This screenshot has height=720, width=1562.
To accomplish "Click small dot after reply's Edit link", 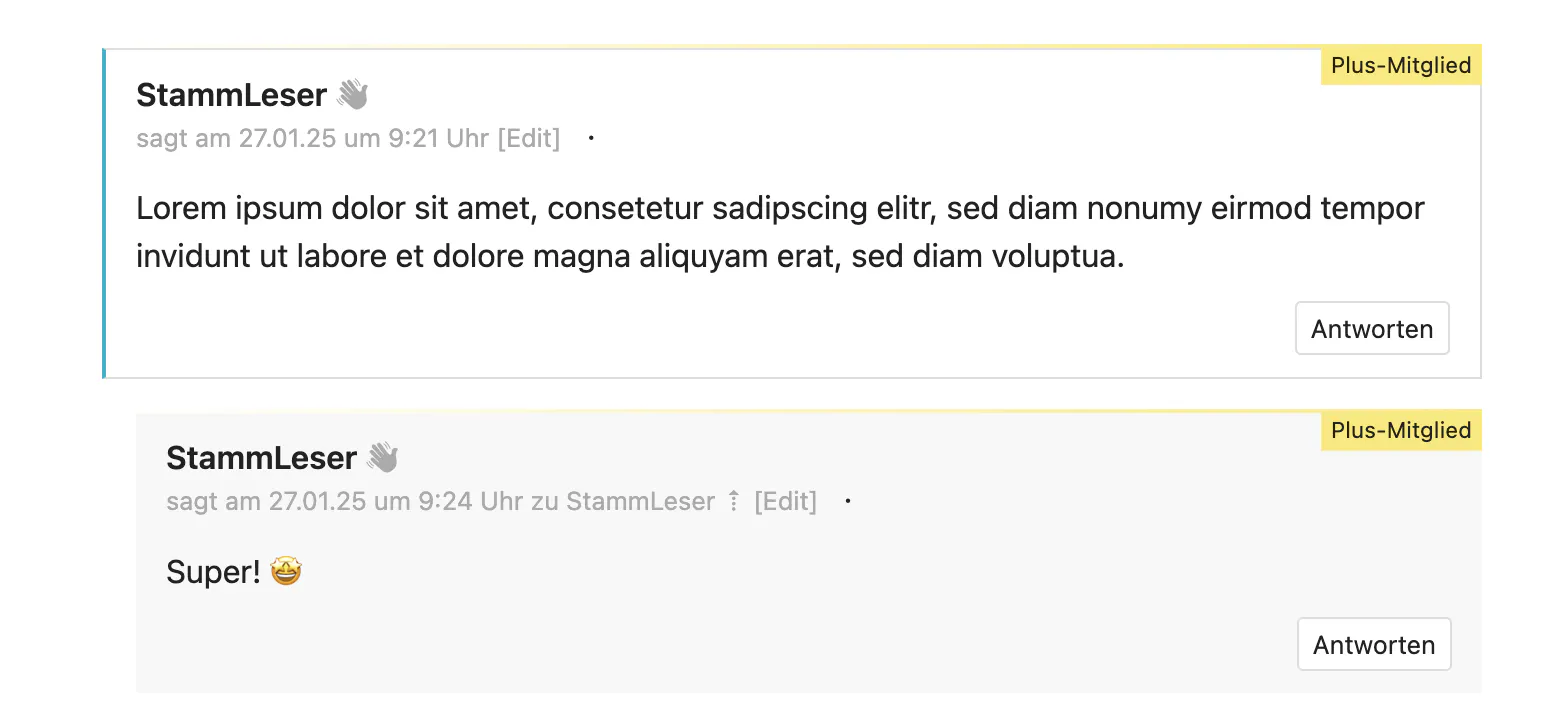I will (x=848, y=501).
